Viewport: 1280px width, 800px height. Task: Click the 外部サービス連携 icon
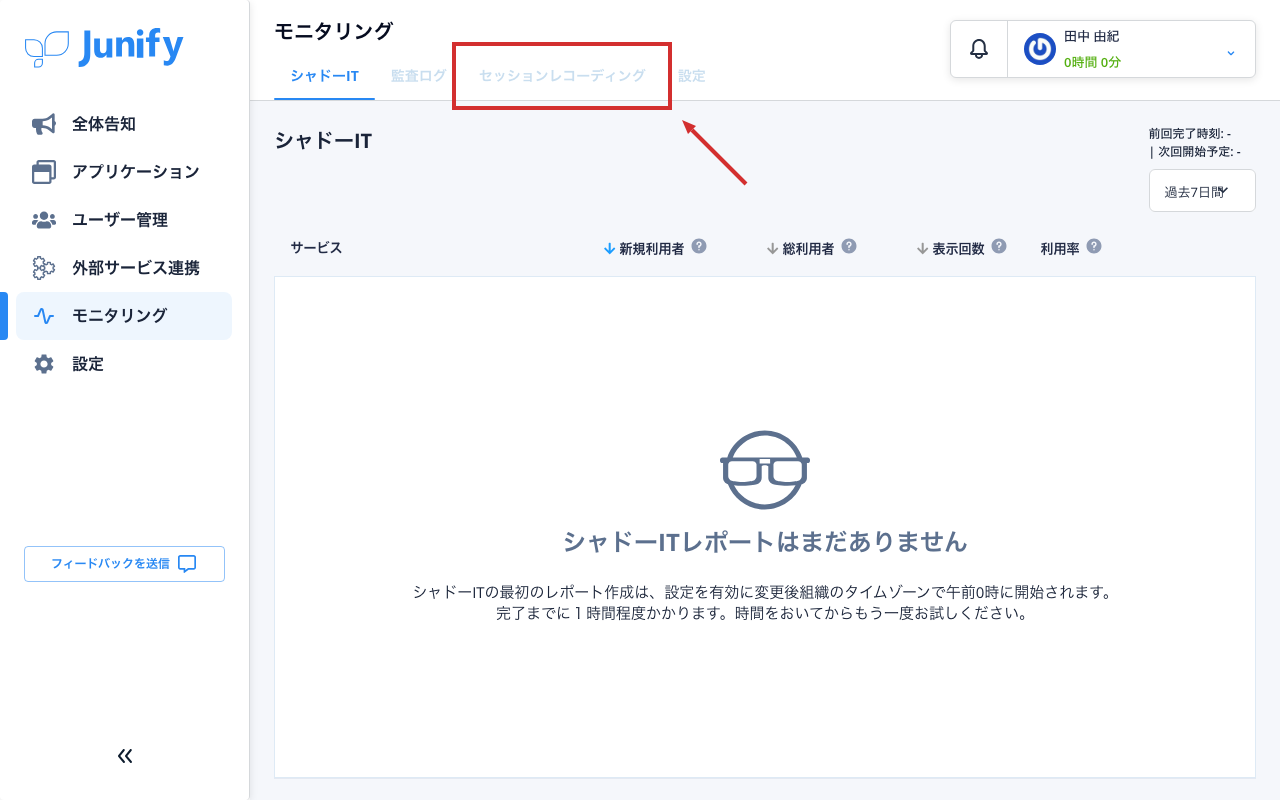pos(44,268)
